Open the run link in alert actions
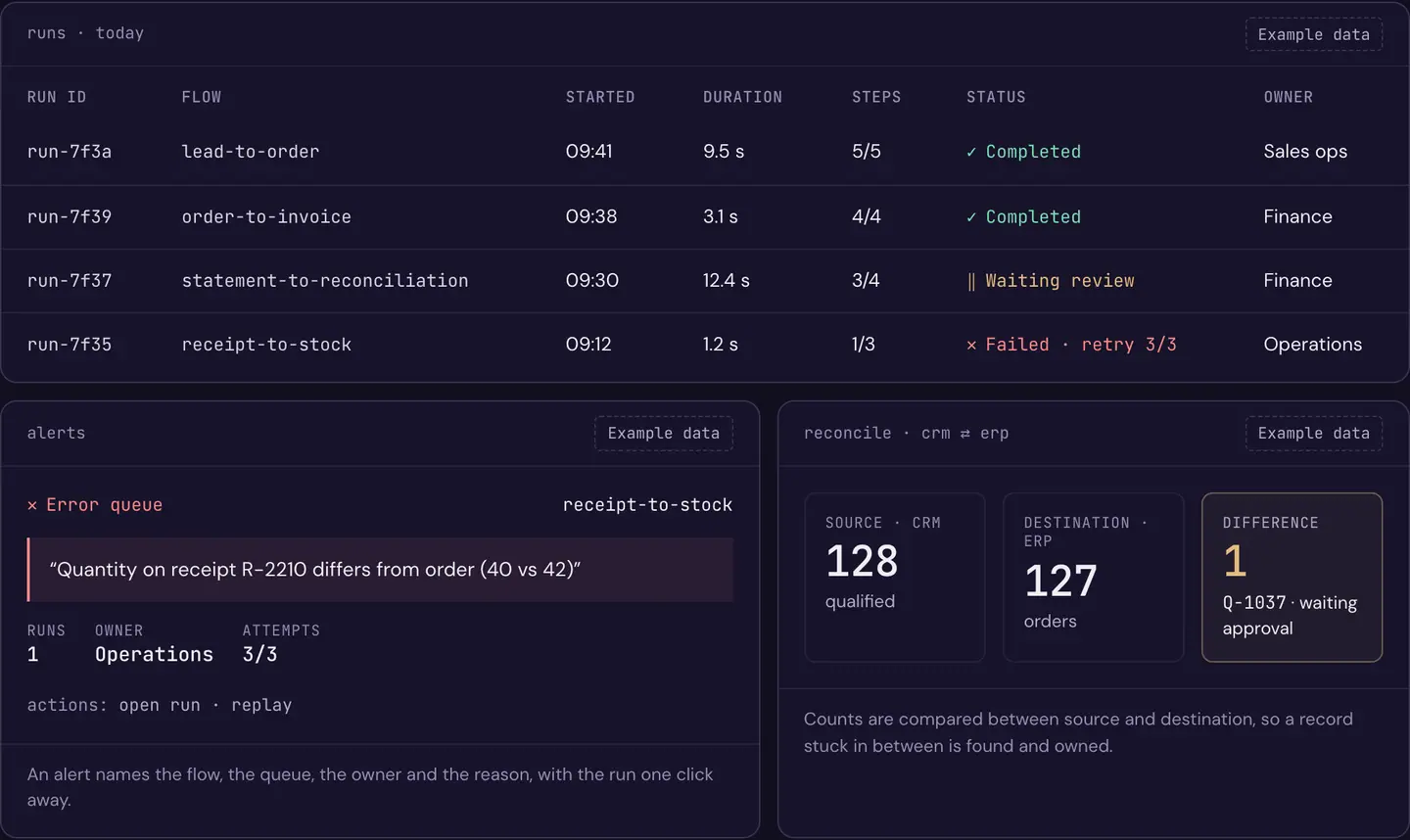This screenshot has height=840, width=1410. pos(160,705)
